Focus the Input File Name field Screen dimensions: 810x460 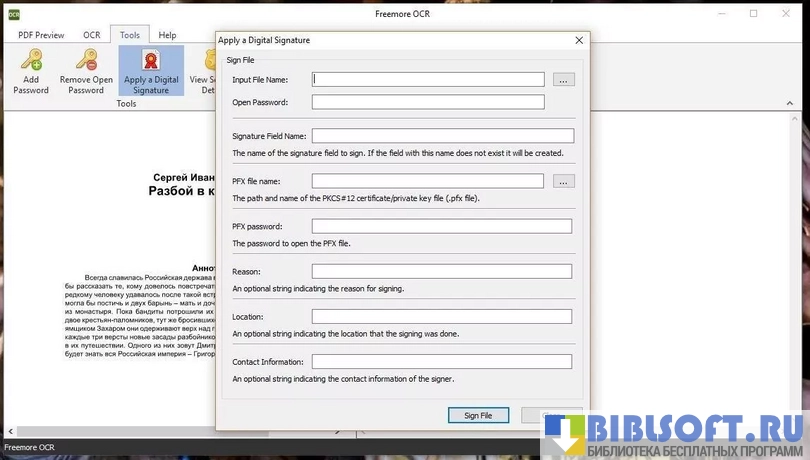pos(428,80)
